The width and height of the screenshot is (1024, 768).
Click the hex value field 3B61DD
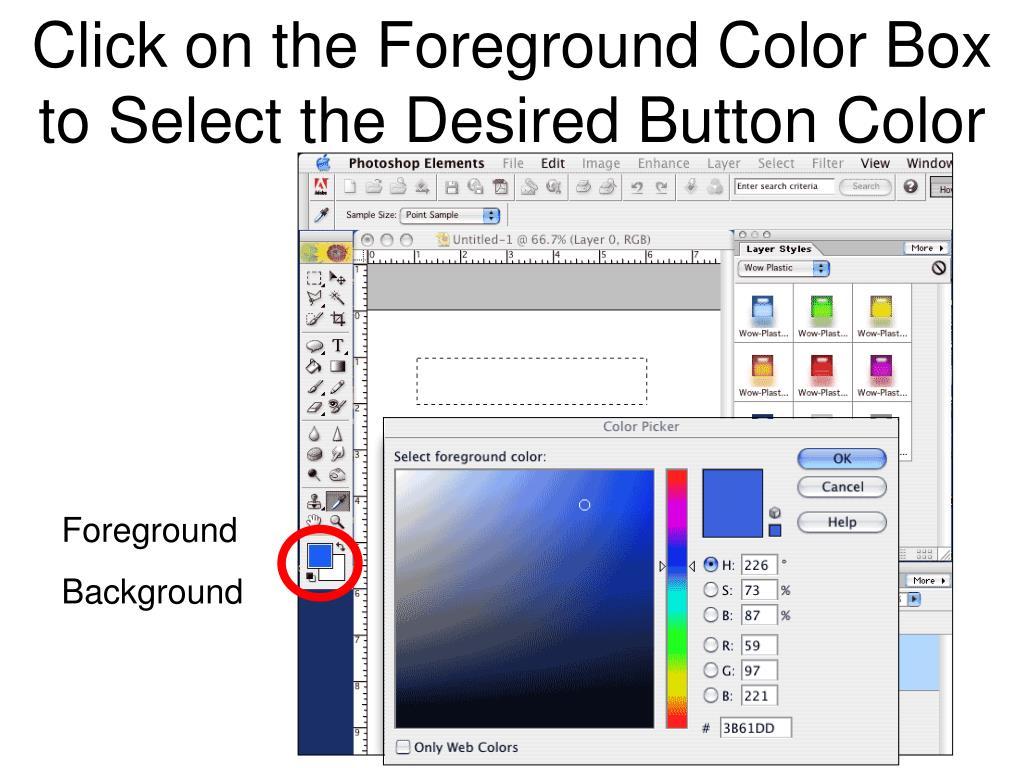[756, 728]
